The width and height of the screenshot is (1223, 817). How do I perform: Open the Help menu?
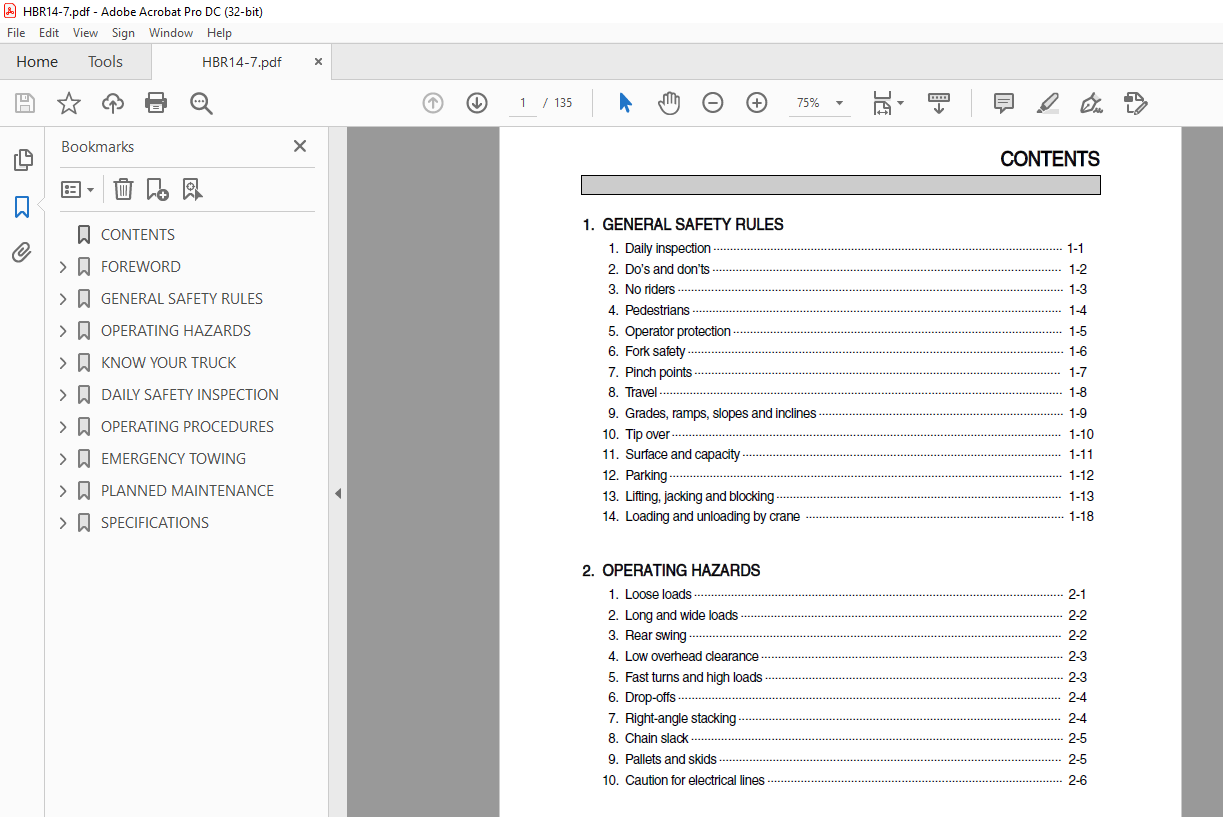point(219,33)
